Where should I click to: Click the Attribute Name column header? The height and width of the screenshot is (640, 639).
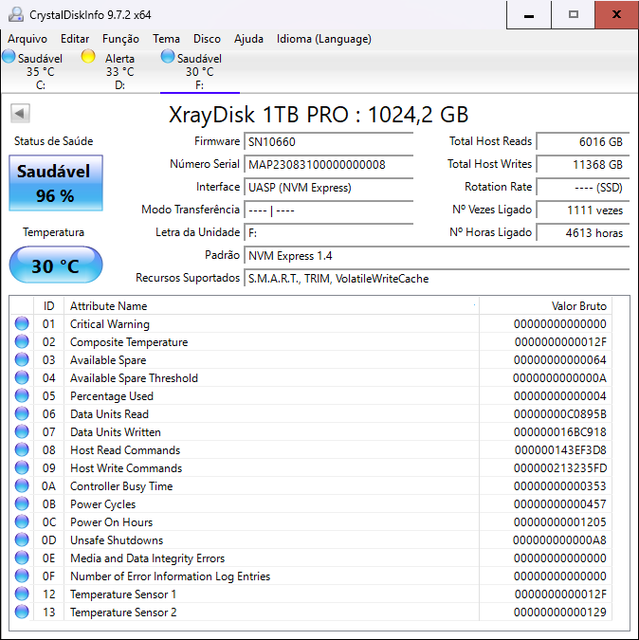271,306
